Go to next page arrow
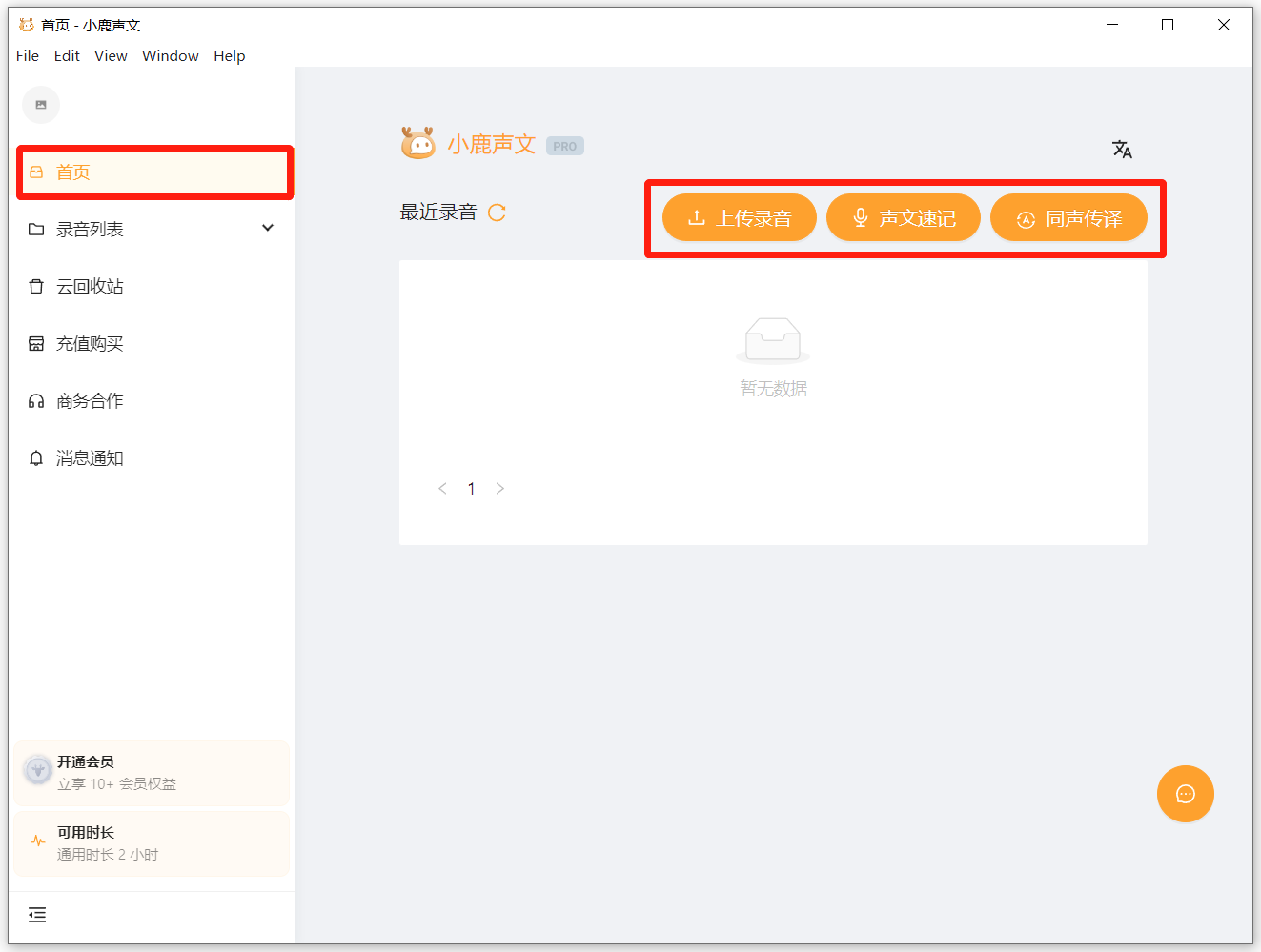Viewport: 1261px width, 952px height. 499,489
